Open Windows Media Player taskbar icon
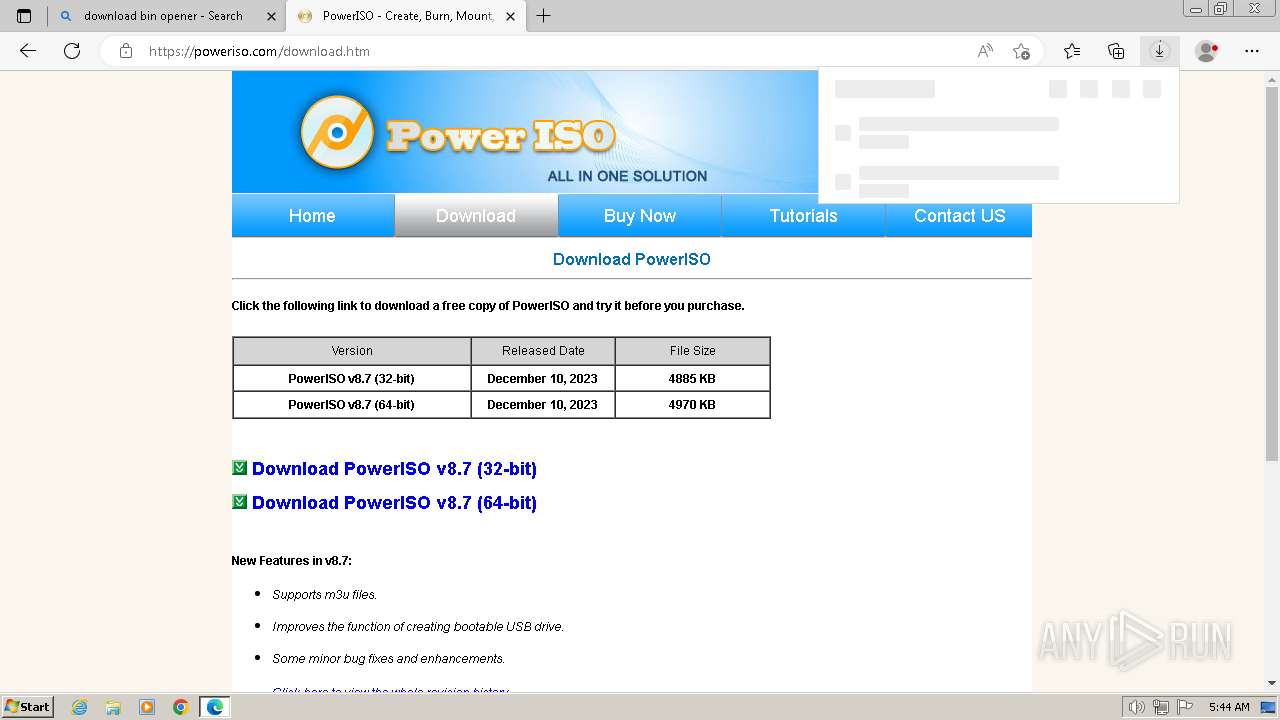 click(147, 707)
